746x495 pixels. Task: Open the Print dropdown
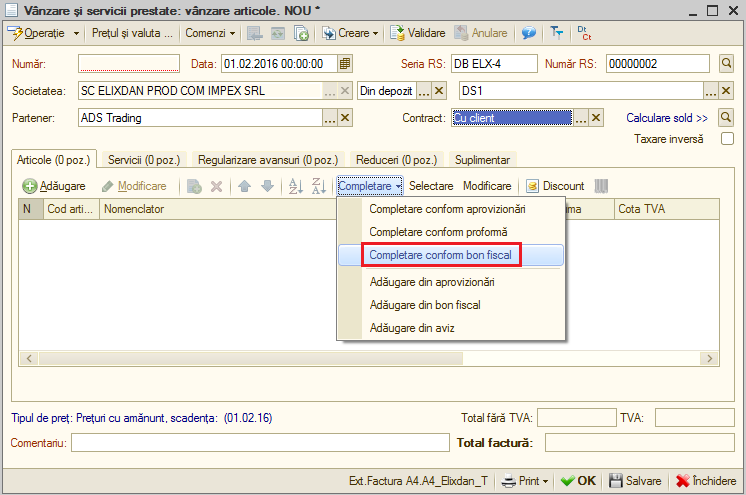525,481
